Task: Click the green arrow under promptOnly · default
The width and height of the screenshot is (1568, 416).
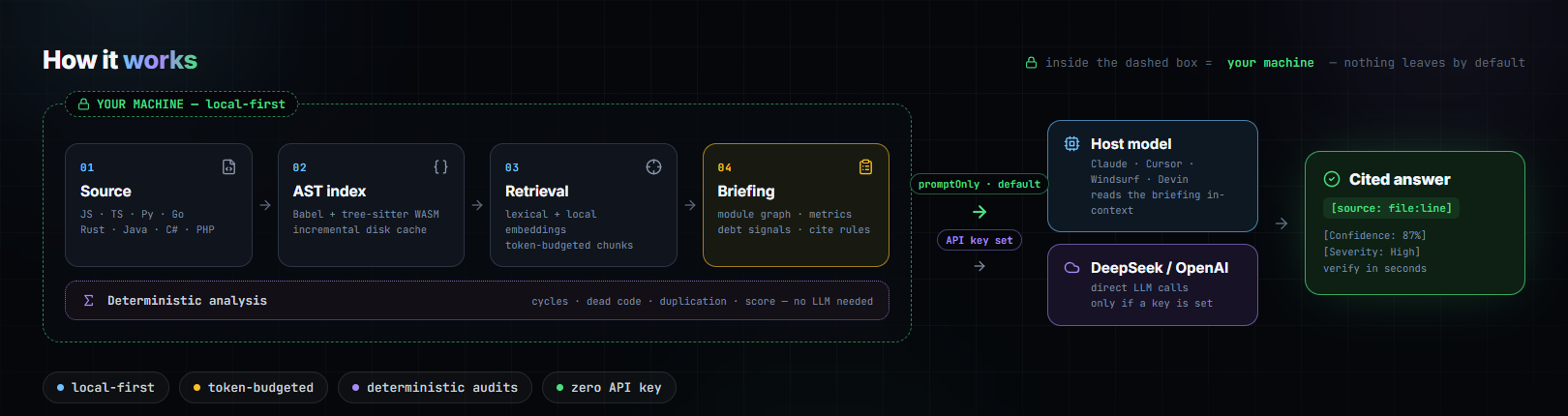Action: click(980, 212)
